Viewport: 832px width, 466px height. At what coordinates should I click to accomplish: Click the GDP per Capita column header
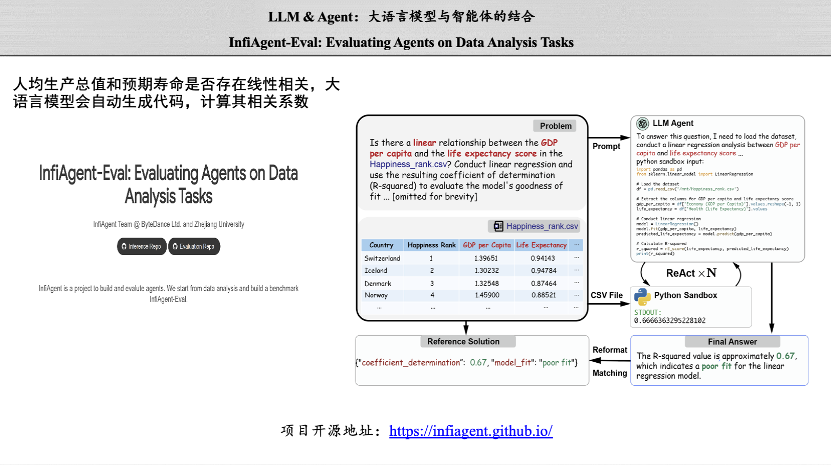[487, 245]
